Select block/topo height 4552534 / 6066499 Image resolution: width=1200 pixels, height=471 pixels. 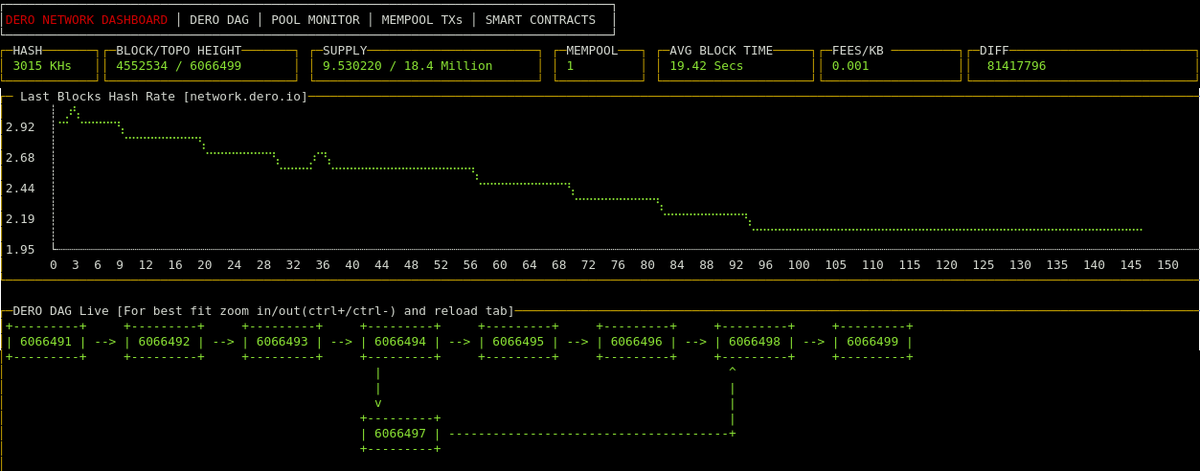click(179, 66)
